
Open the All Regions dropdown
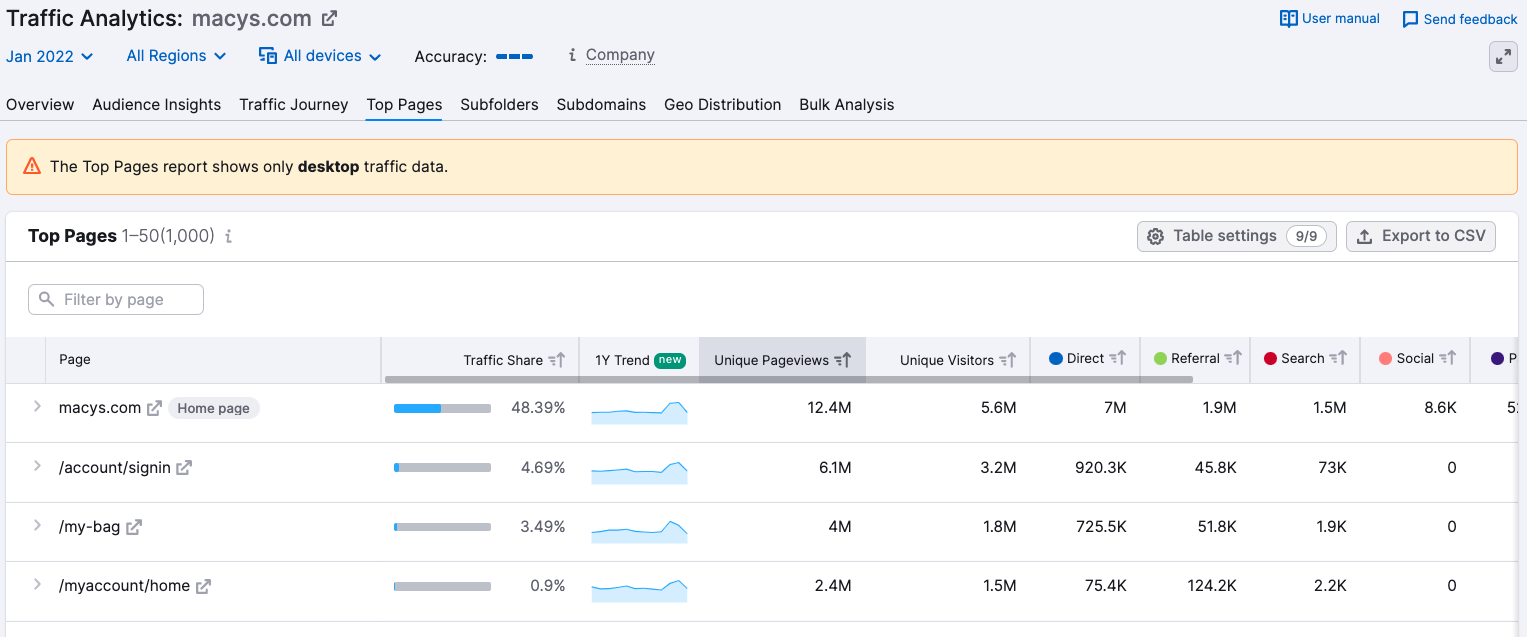click(176, 56)
